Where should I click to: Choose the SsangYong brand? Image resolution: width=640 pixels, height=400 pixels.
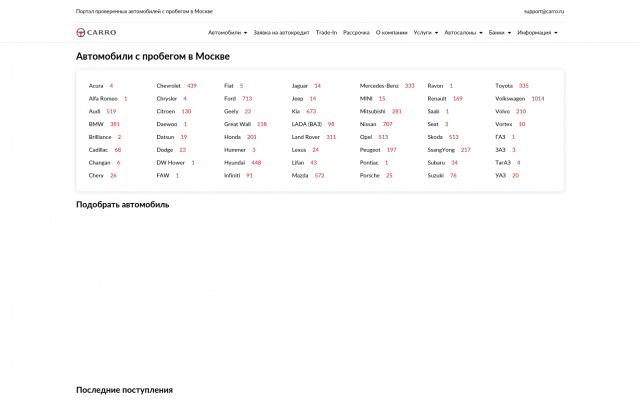pos(441,150)
